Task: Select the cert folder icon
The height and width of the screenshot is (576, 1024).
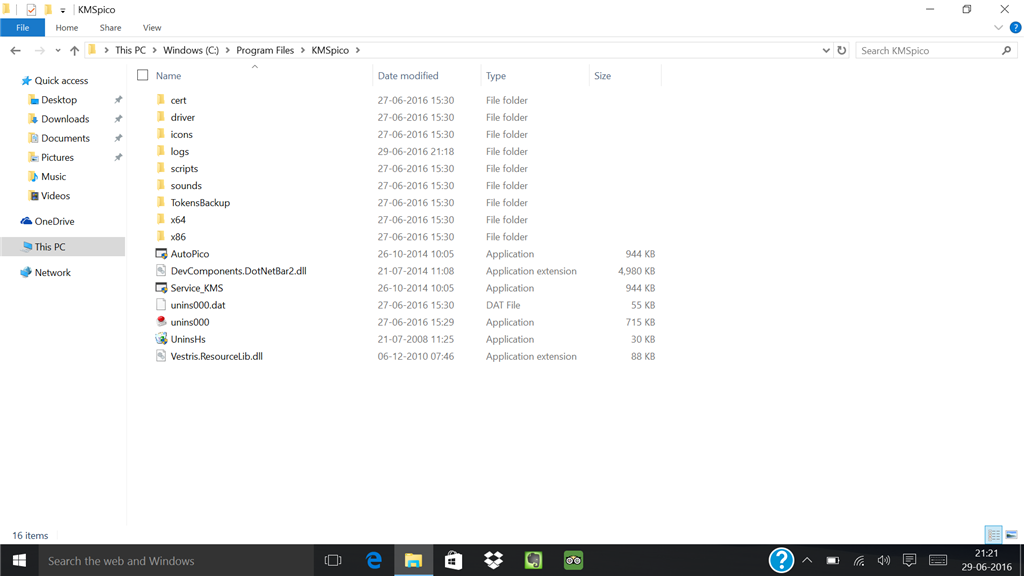Action: coord(161,100)
